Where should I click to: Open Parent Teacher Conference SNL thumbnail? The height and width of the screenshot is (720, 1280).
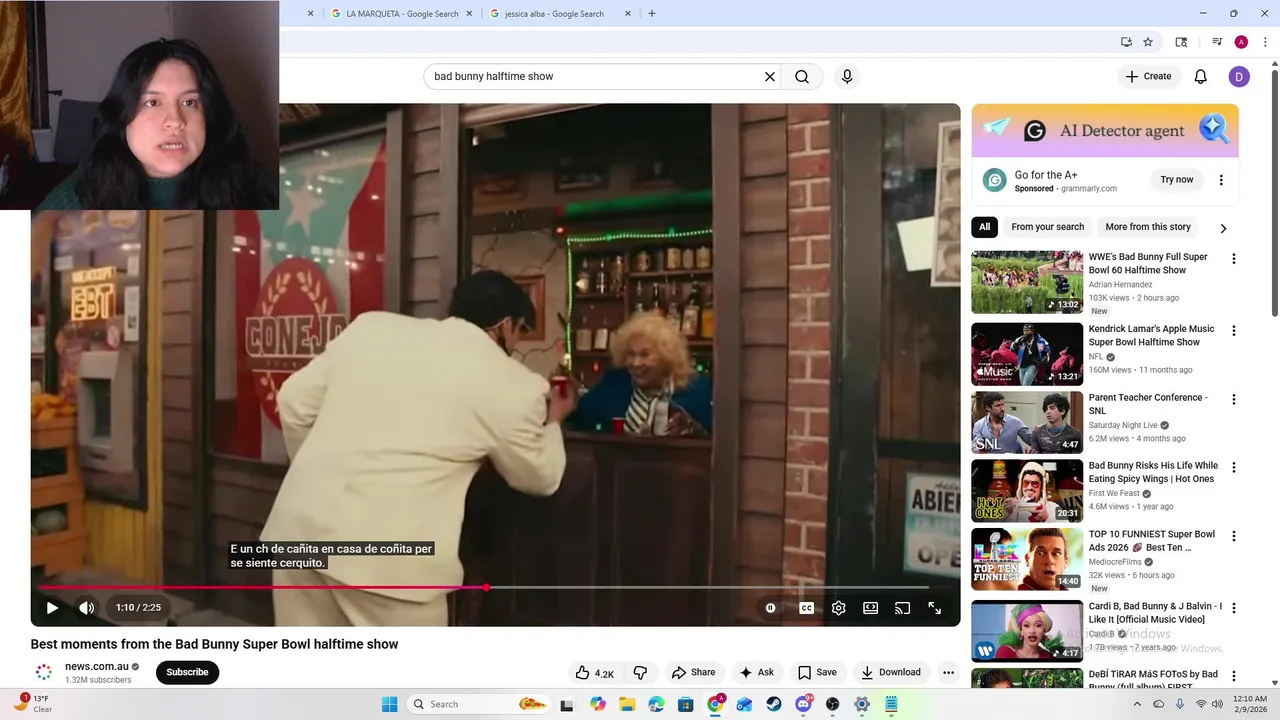pos(1027,422)
